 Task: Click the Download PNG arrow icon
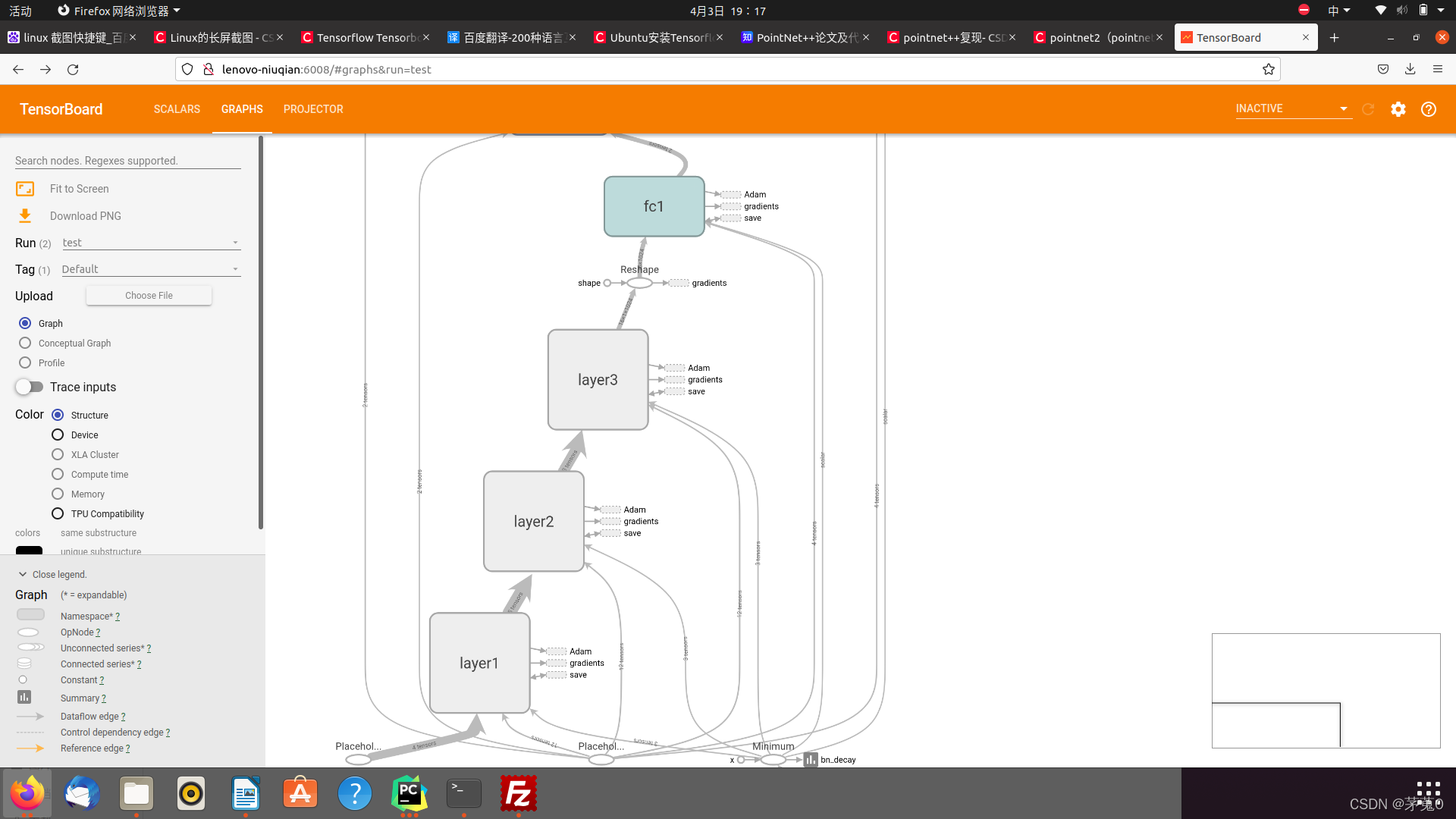pyautogui.click(x=25, y=216)
